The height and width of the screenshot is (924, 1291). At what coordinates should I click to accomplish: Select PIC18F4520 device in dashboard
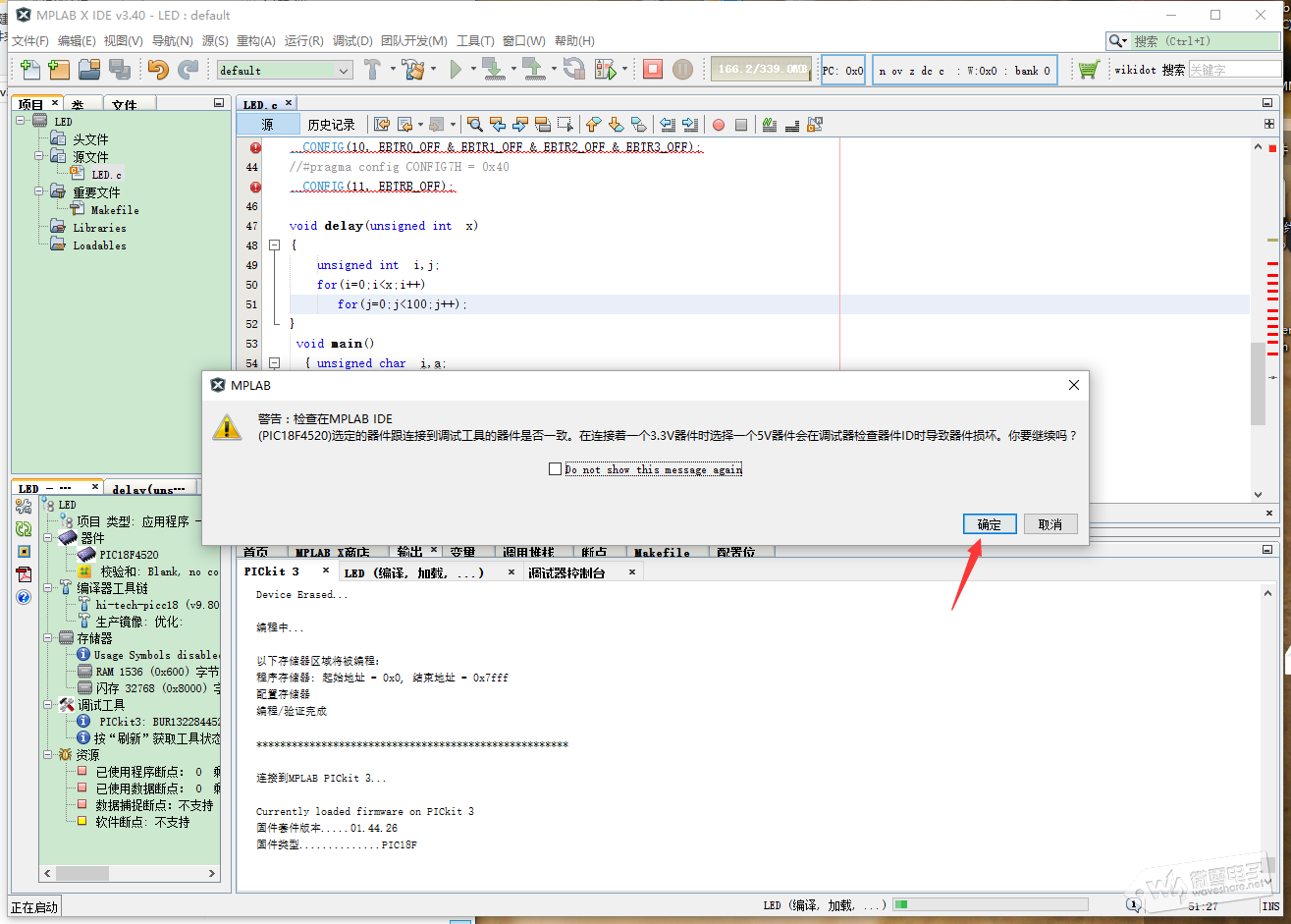pos(129,555)
